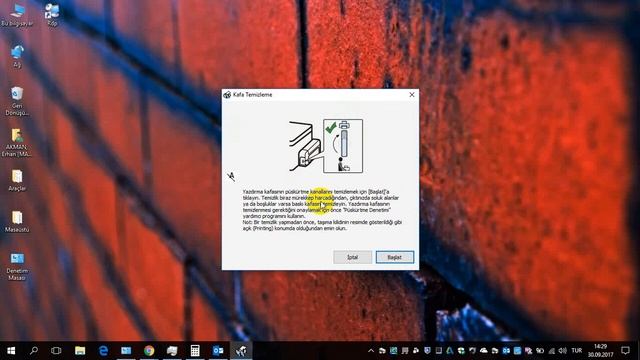This screenshot has width=640, height=360.
Task: Launch Google Chrome from the taskbar
Action: [x=149, y=351]
